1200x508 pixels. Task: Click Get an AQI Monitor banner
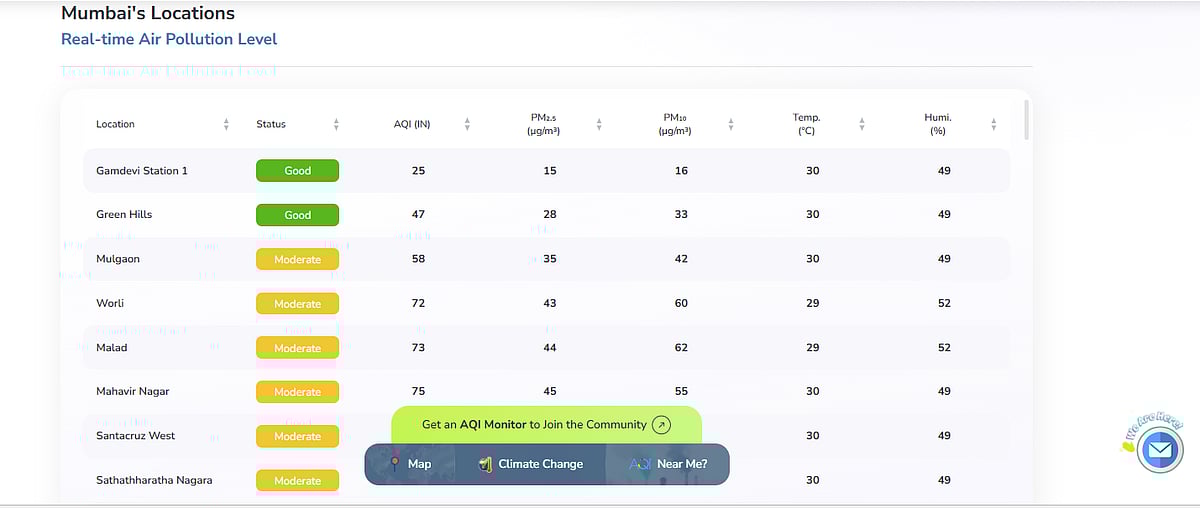[534, 425]
